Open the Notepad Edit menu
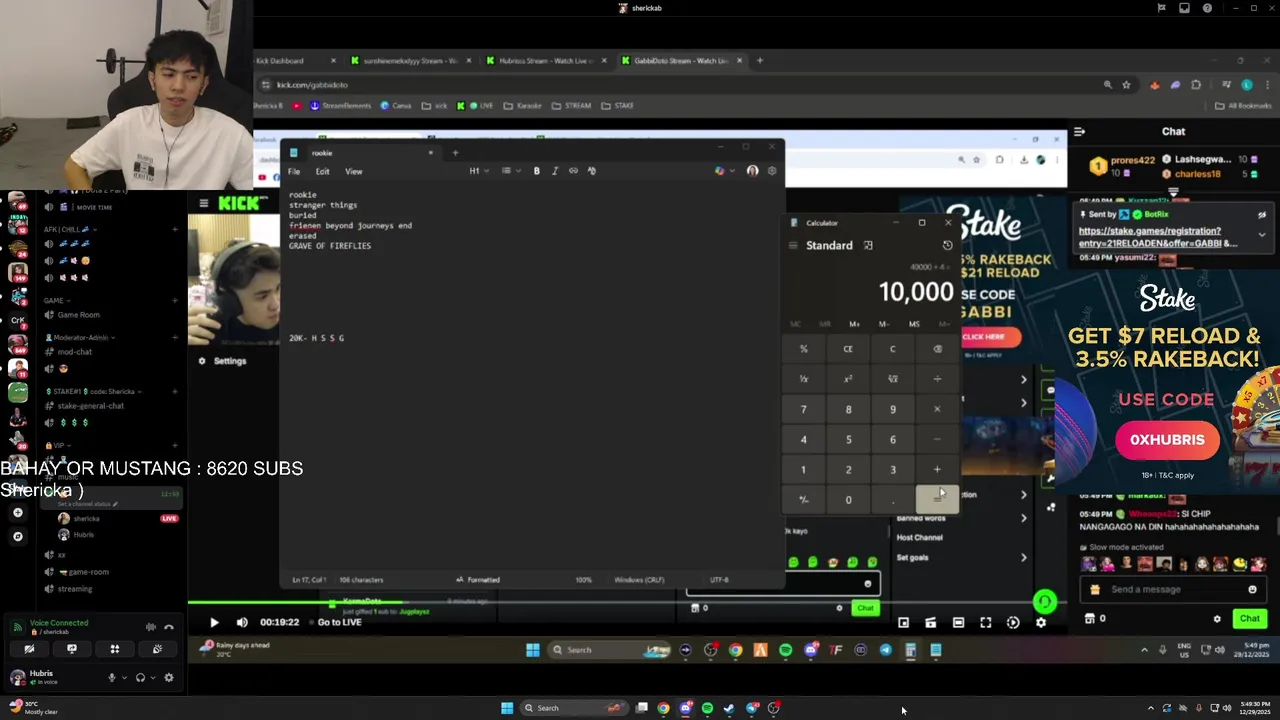 tap(322, 171)
